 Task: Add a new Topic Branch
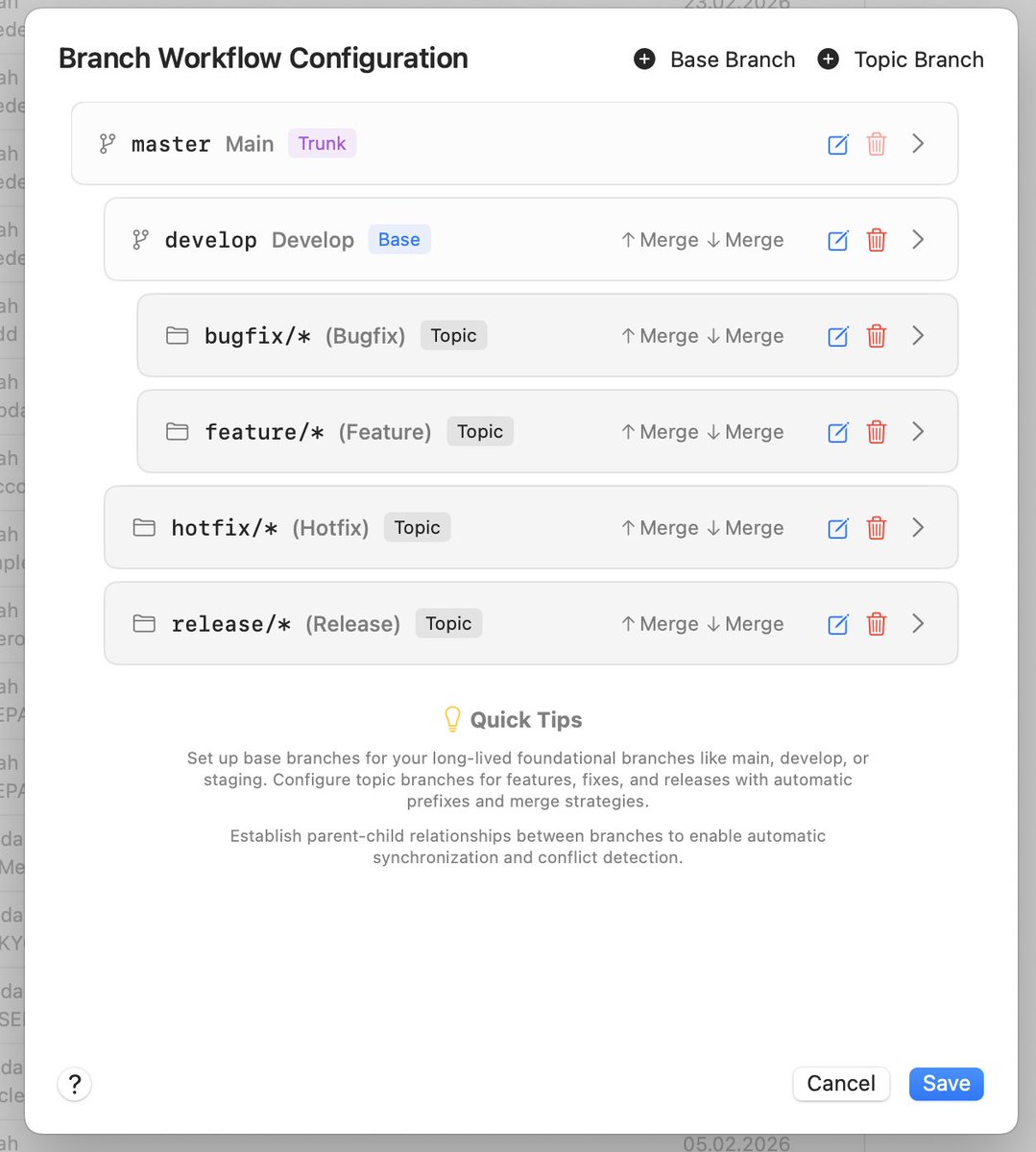click(901, 60)
